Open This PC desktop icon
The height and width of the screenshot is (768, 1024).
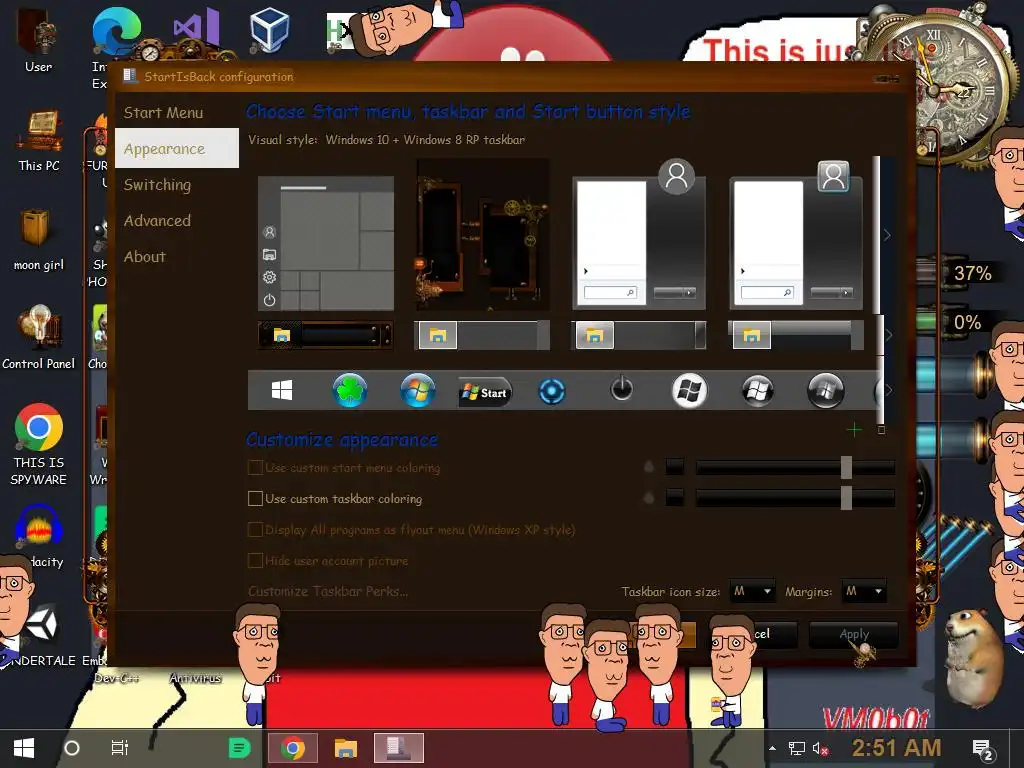39,140
